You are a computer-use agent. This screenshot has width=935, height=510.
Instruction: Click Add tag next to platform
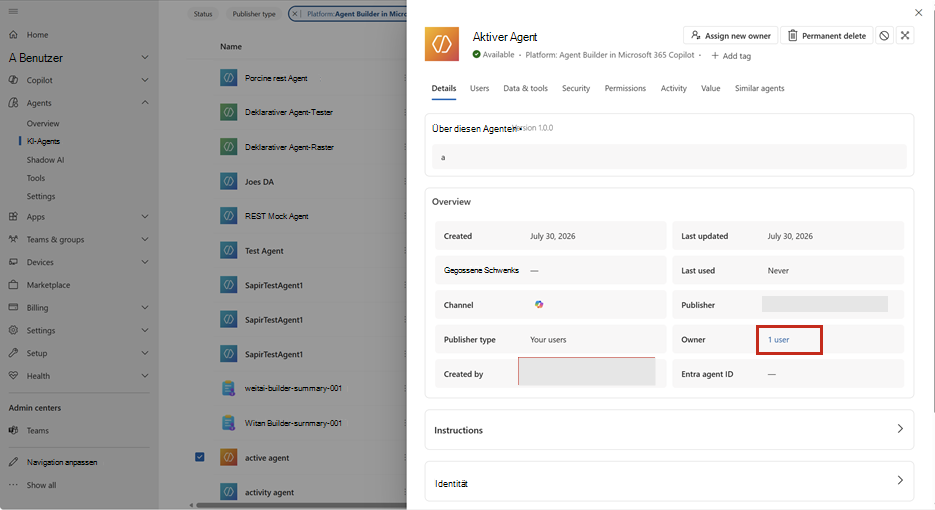(x=731, y=55)
